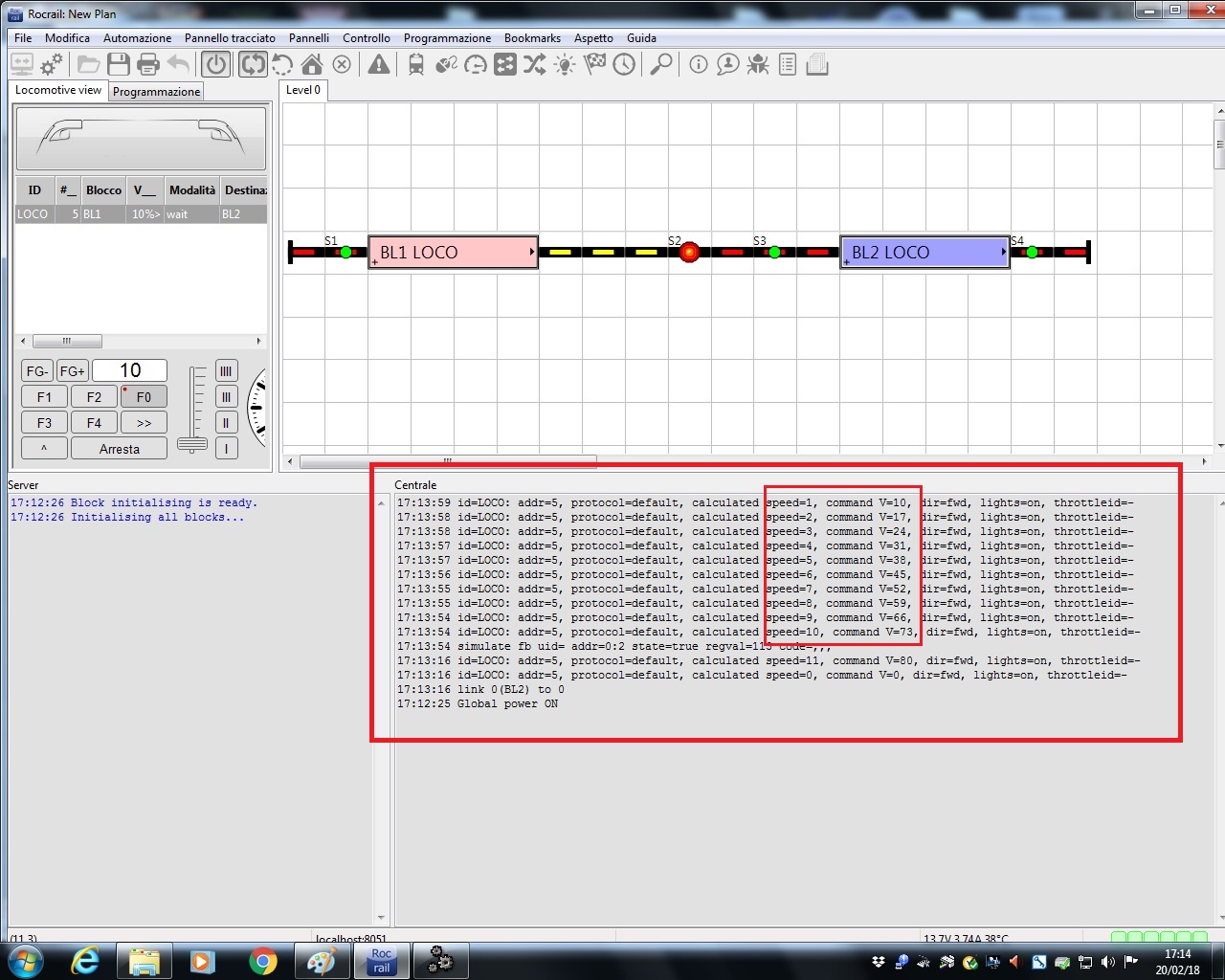Viewport: 1225px width, 980px height.
Task: Switch to the Programmazione tab
Action: tap(156, 92)
